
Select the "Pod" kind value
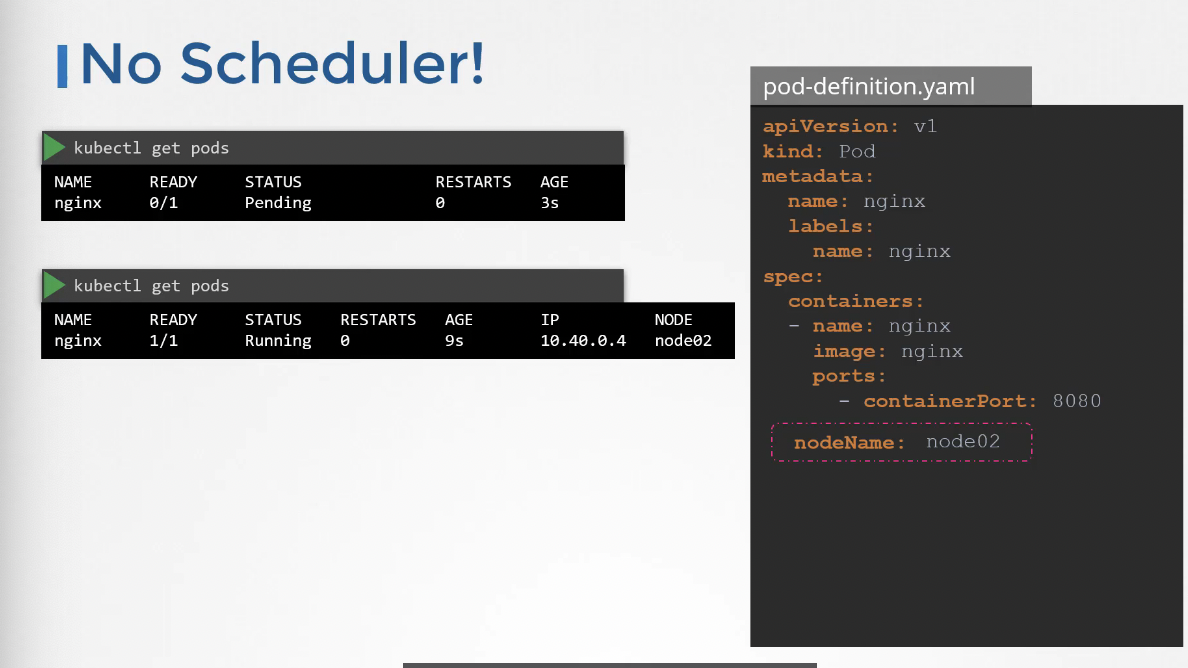click(857, 151)
